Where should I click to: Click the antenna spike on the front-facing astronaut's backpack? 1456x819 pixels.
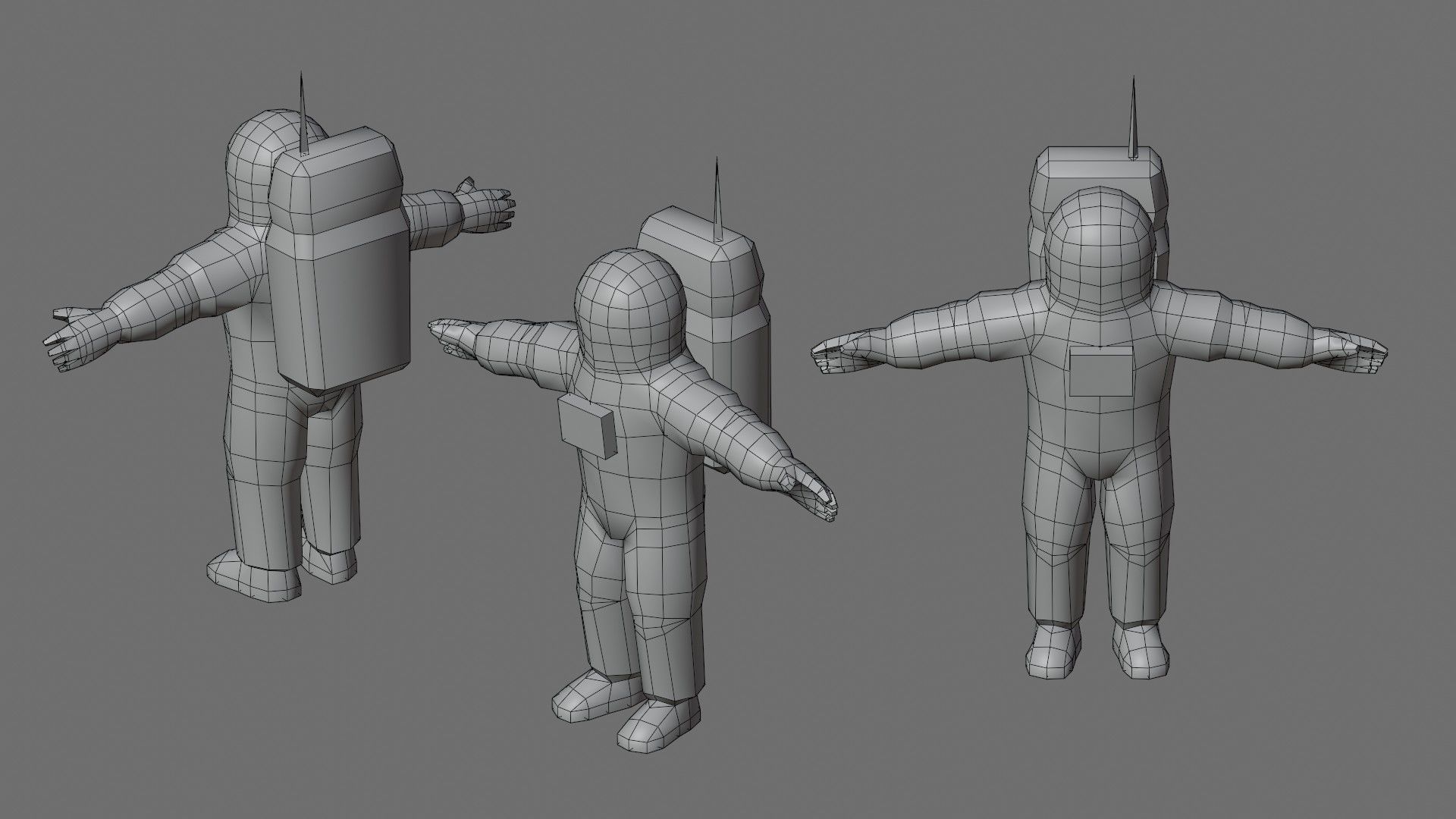[x=1133, y=118]
